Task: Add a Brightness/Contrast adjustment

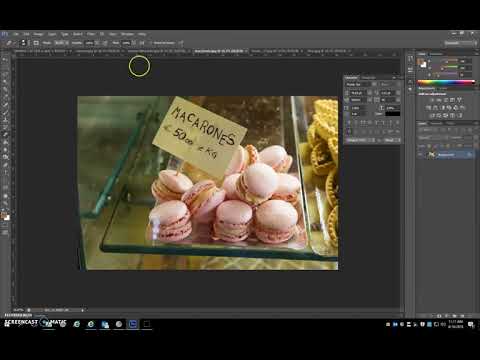Action: (432, 100)
